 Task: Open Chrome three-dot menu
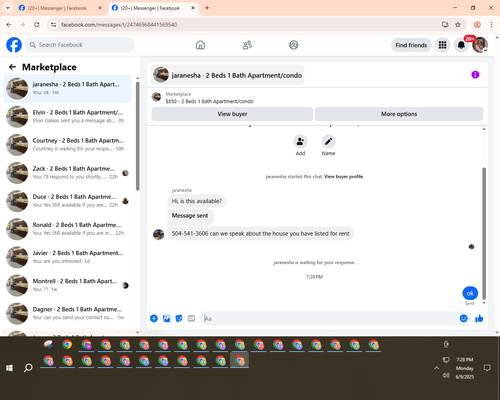pos(491,24)
